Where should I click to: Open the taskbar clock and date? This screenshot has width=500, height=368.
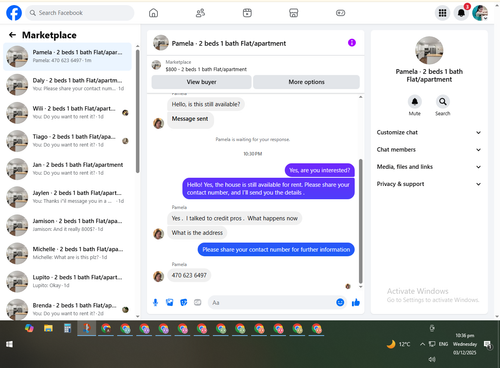tap(465, 344)
